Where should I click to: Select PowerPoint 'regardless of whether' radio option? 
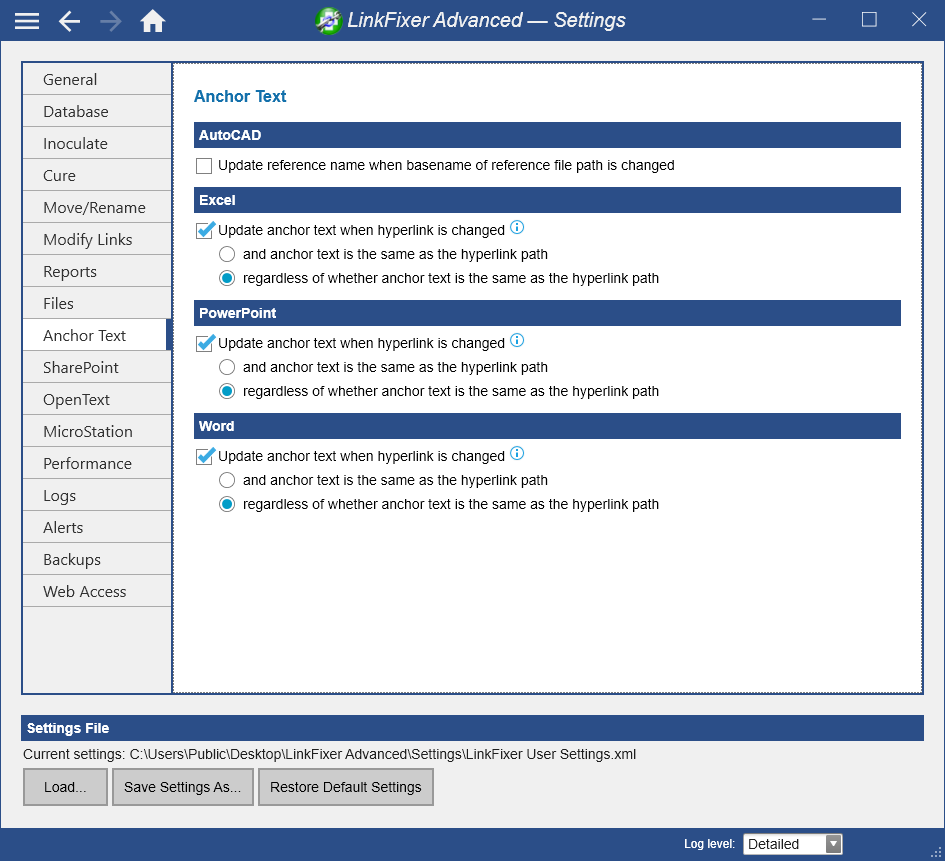[227, 391]
